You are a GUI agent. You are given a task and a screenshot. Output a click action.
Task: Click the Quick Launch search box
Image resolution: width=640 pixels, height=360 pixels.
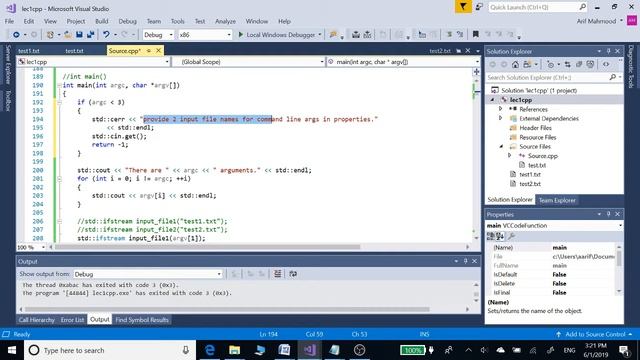click(x=533, y=7)
